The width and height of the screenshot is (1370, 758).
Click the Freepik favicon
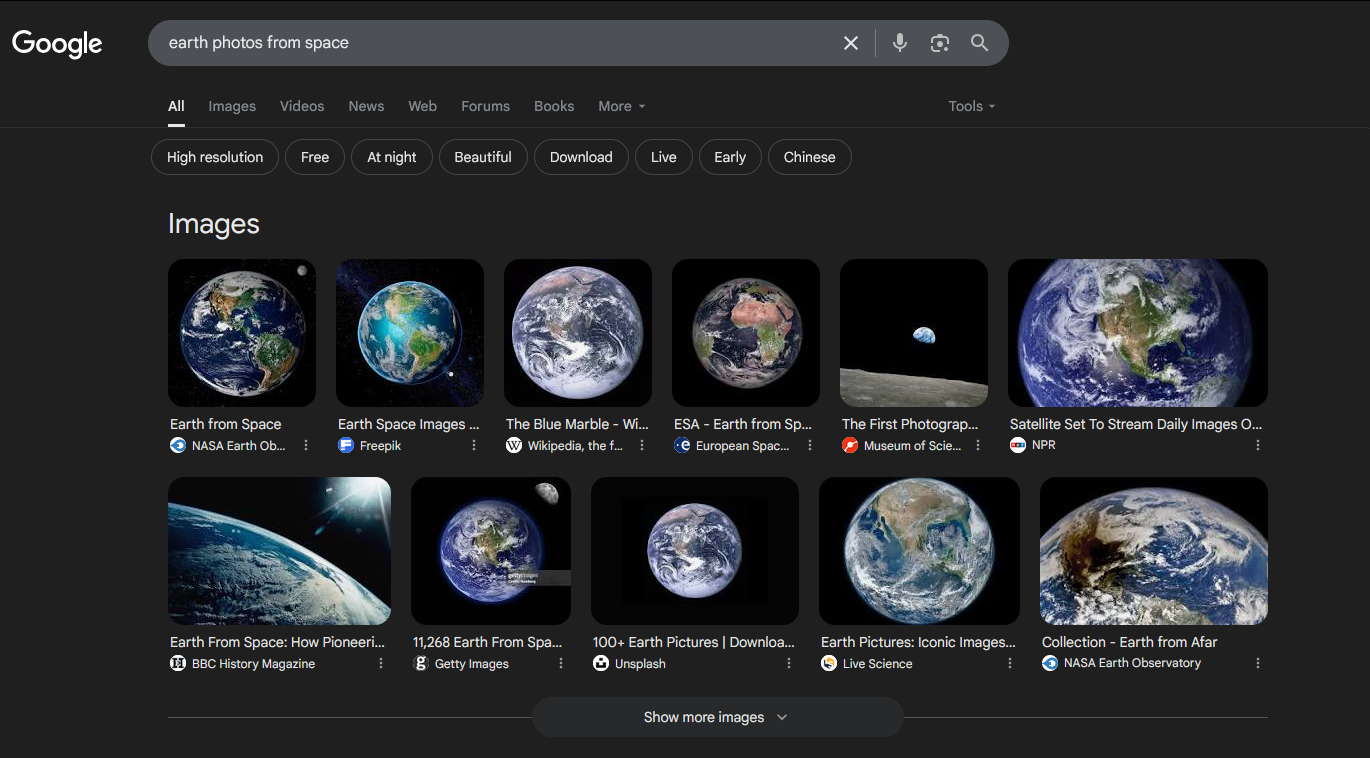point(346,446)
